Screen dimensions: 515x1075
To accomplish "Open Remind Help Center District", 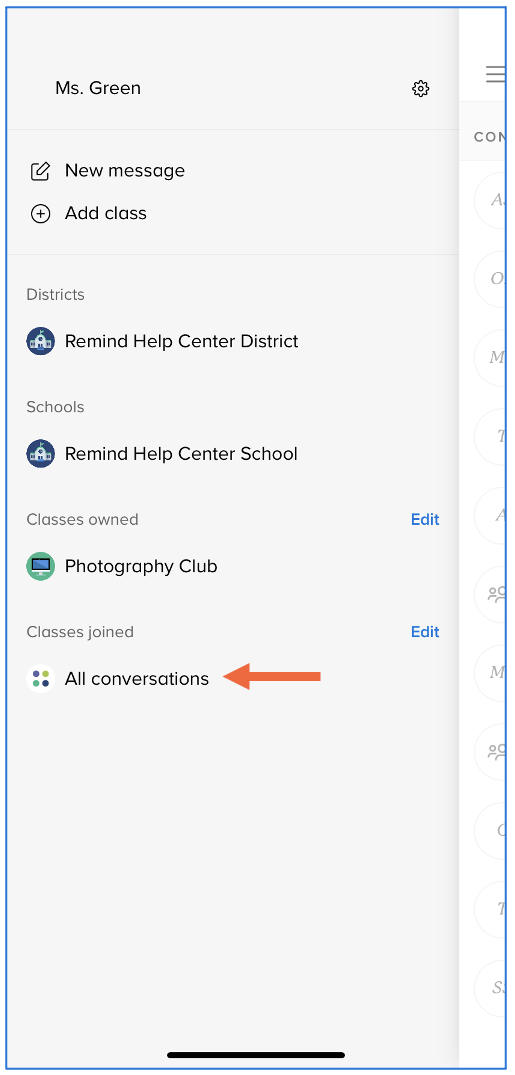I will [182, 341].
